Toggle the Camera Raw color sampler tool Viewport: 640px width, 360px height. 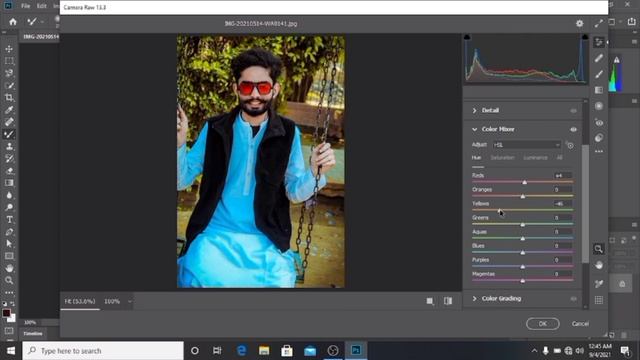point(599,284)
